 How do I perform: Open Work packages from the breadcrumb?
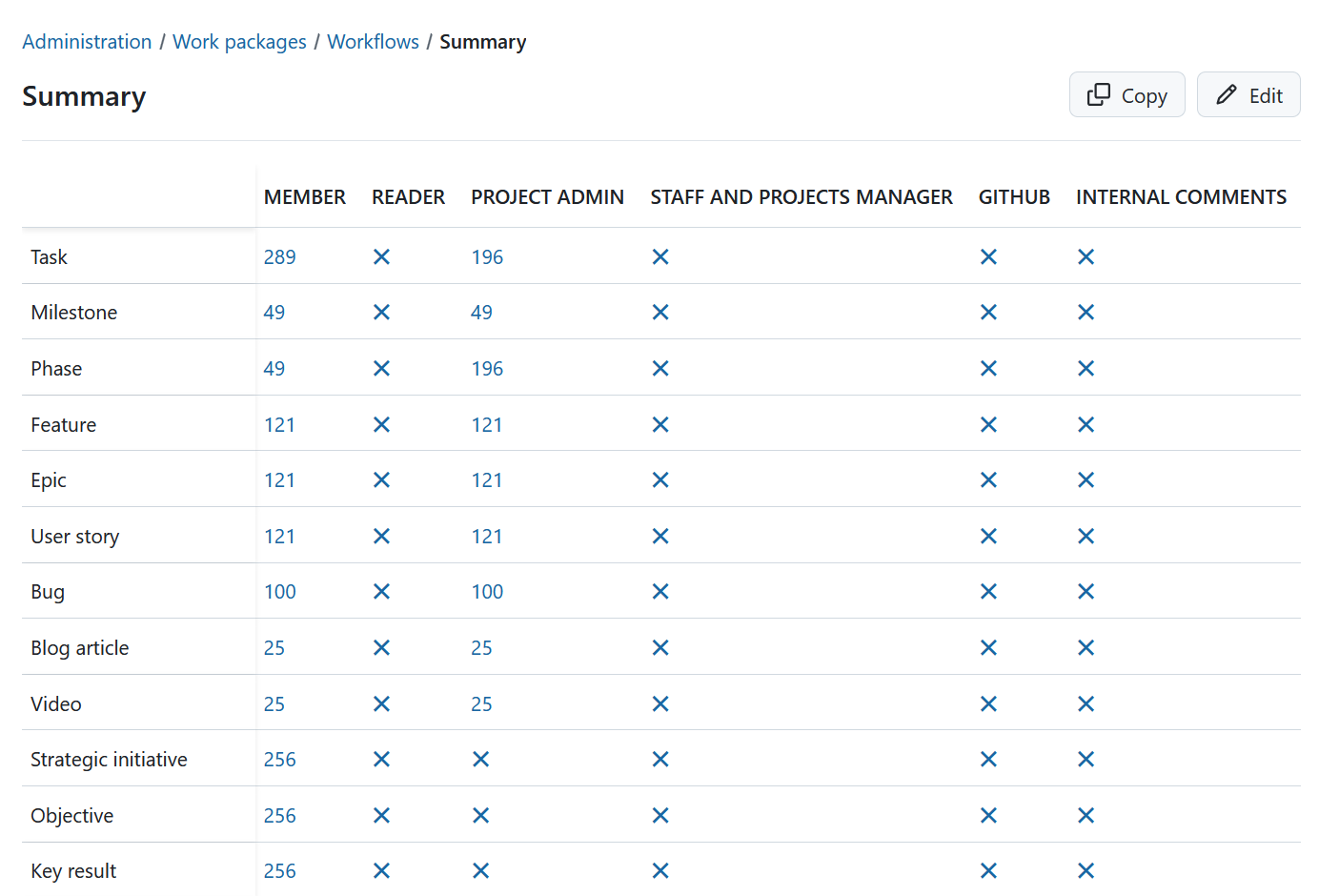[x=239, y=41]
